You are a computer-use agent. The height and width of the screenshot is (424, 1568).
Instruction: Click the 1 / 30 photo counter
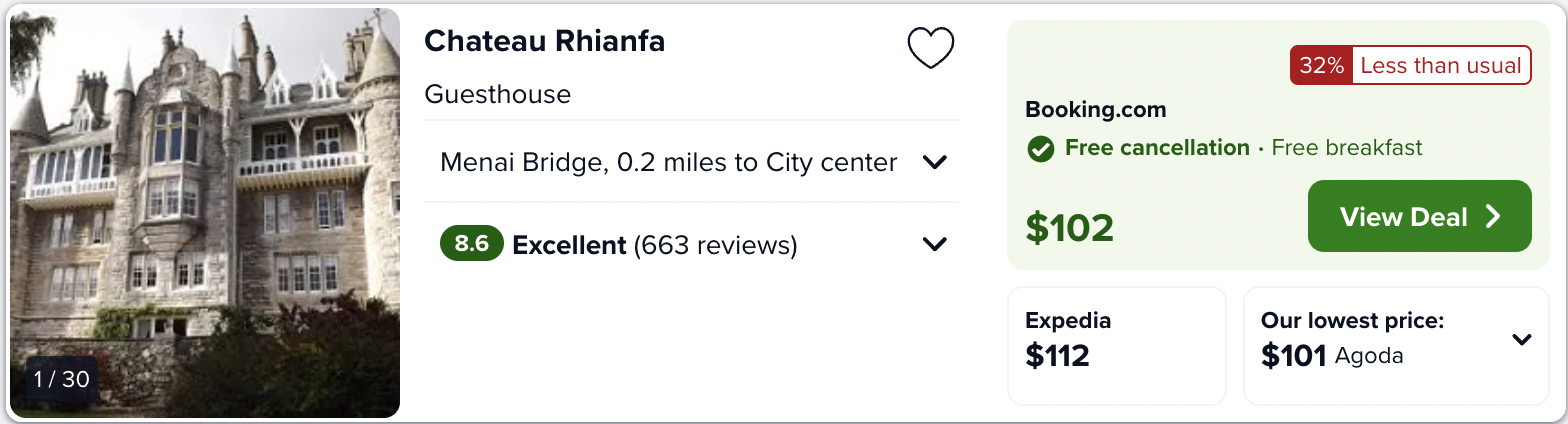(x=62, y=379)
